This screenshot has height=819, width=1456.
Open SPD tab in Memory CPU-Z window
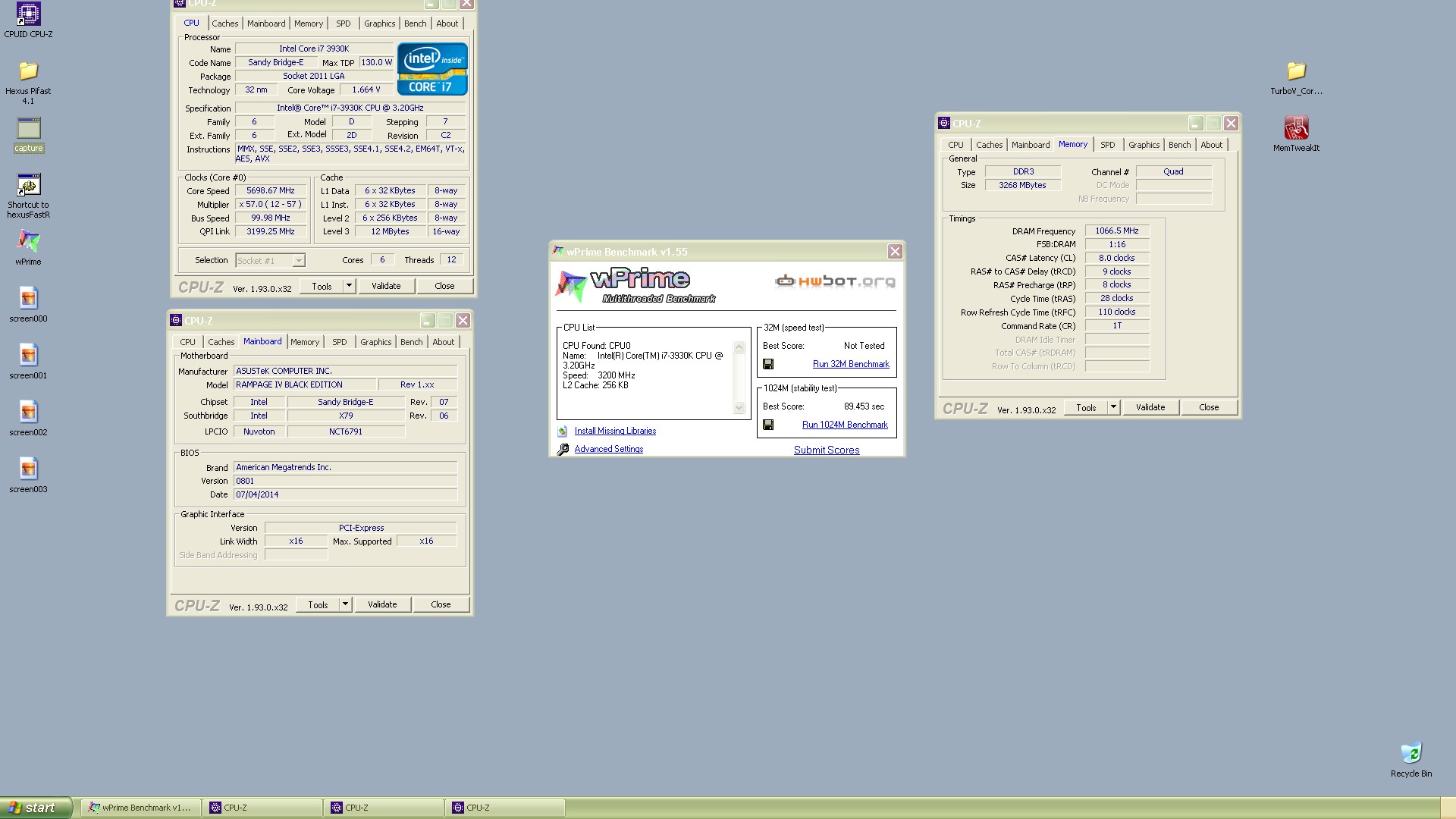[x=1108, y=145]
